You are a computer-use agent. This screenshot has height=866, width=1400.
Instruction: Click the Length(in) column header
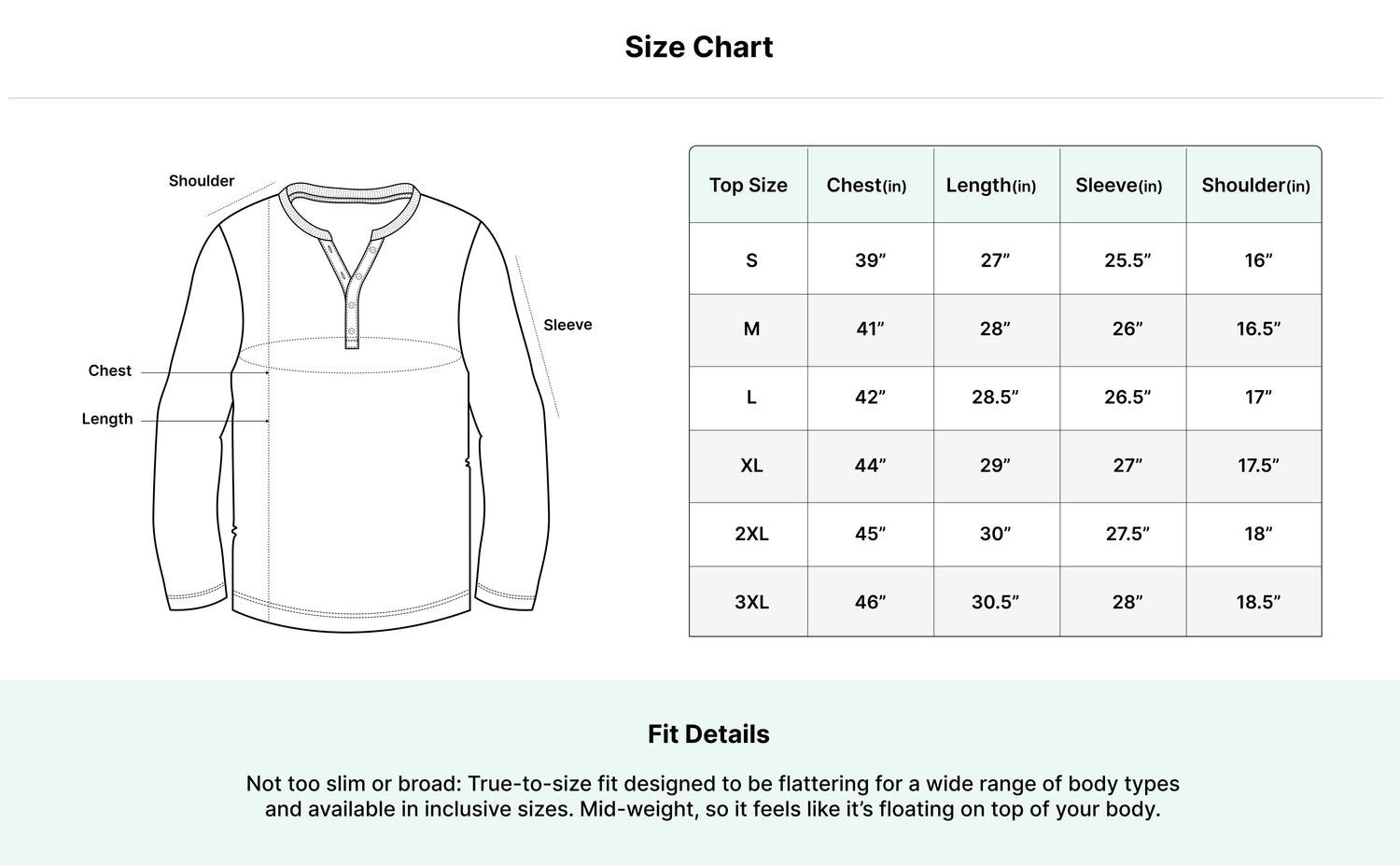click(x=991, y=185)
